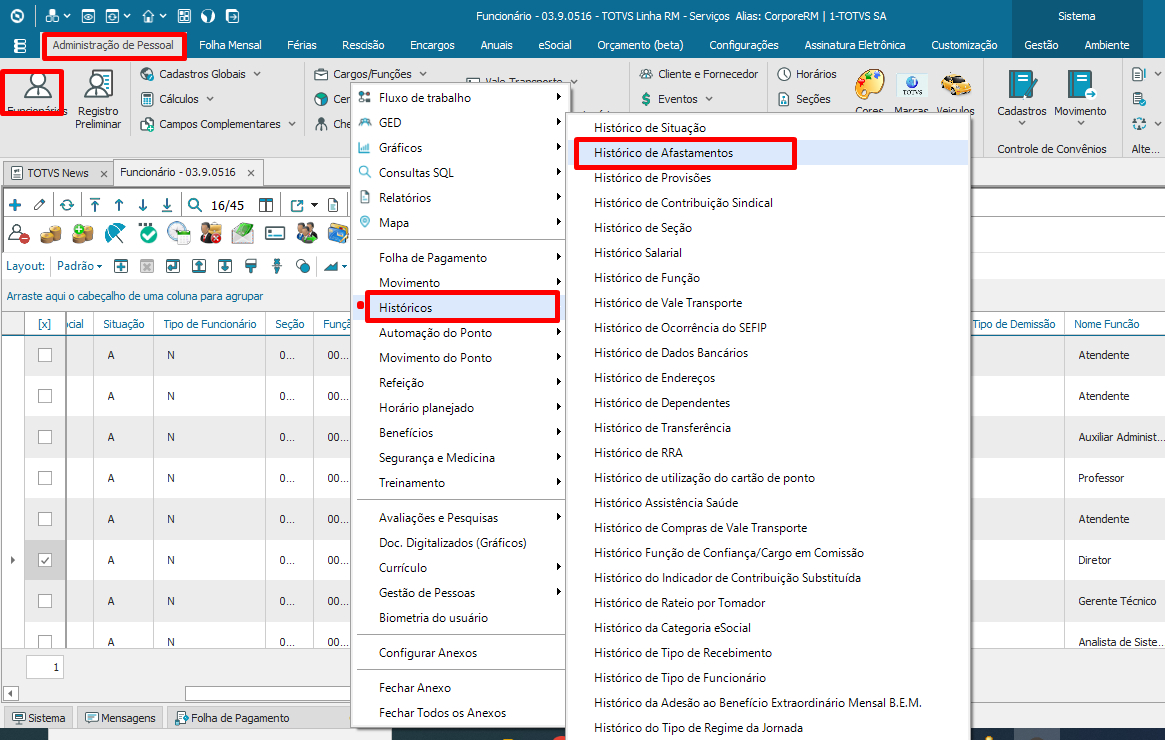
Task: Go to last record arrow
Action: click(167, 205)
